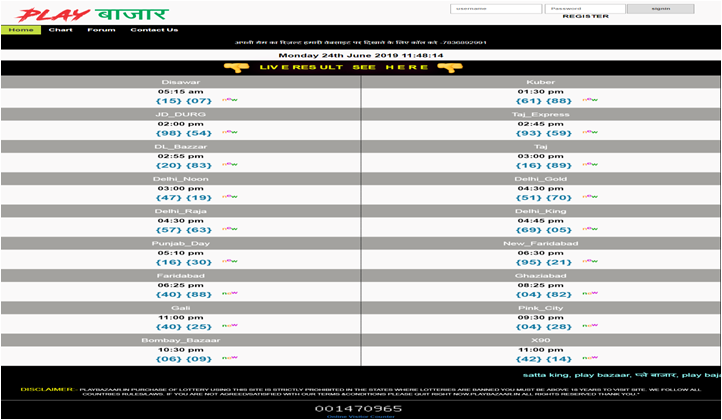This screenshot has height=420, width=722.
Task: Click the new badge in X90 row
Action: tap(590, 357)
